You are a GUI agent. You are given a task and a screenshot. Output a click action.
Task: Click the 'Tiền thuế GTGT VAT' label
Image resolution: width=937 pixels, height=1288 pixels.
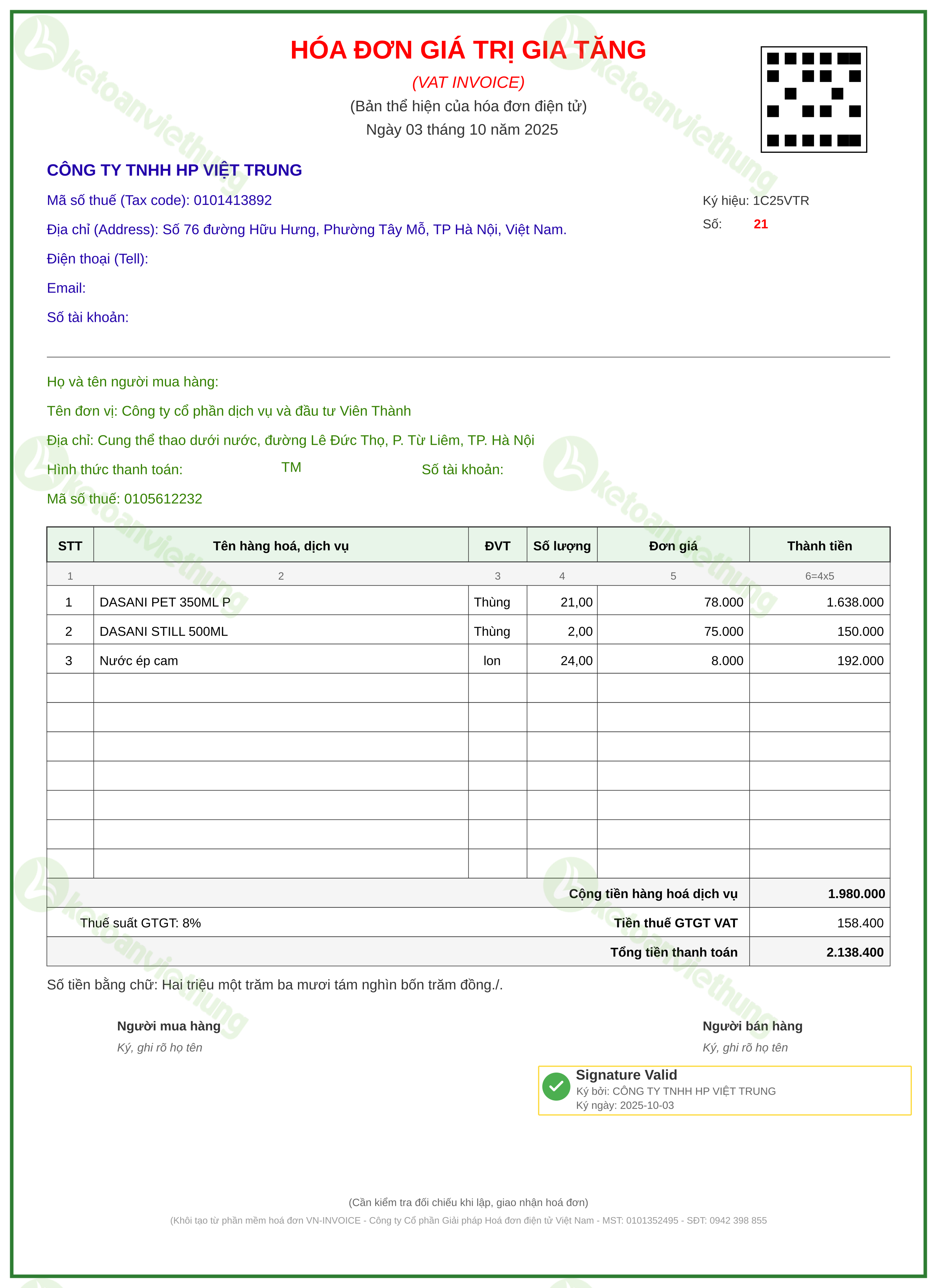point(676,923)
